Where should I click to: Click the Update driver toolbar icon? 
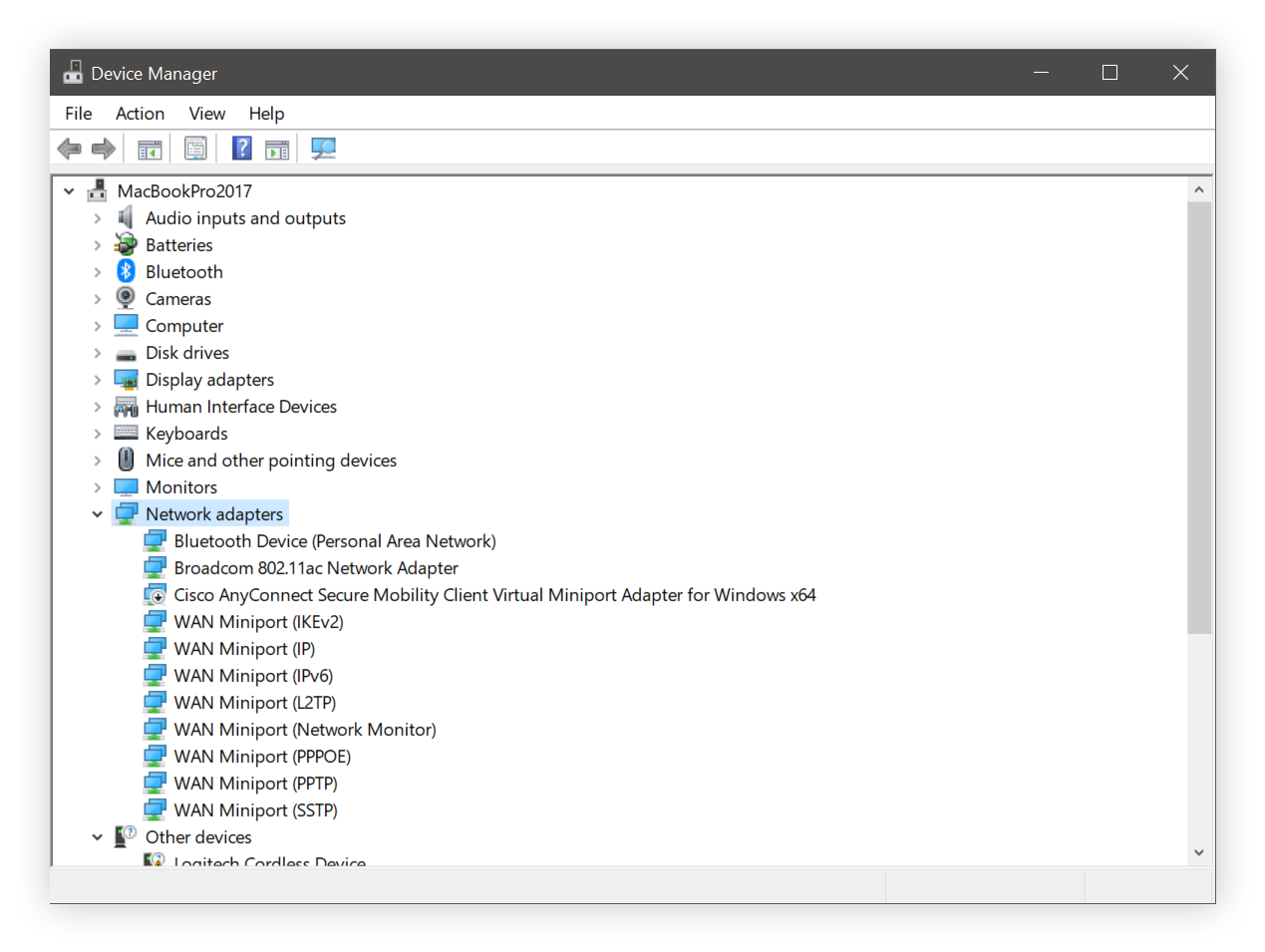click(277, 148)
